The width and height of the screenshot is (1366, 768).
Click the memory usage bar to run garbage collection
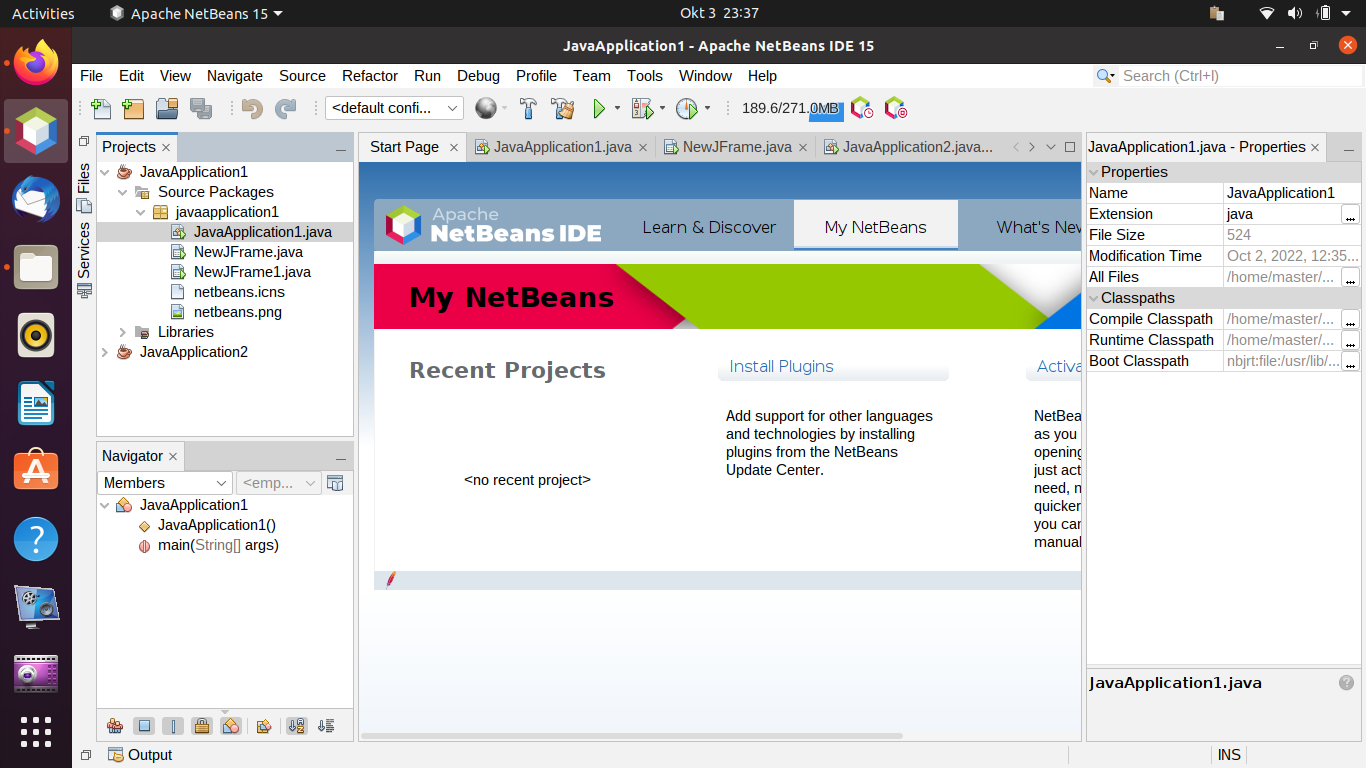[792, 108]
